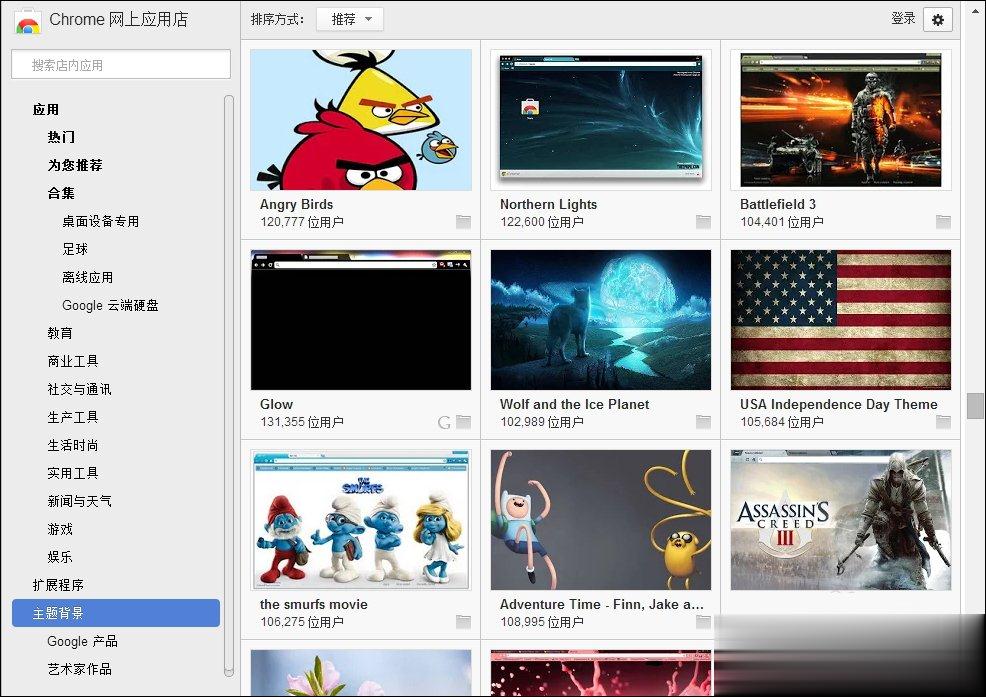Click the Glow theme title
Viewport: 986px width, 697px height.
click(277, 404)
